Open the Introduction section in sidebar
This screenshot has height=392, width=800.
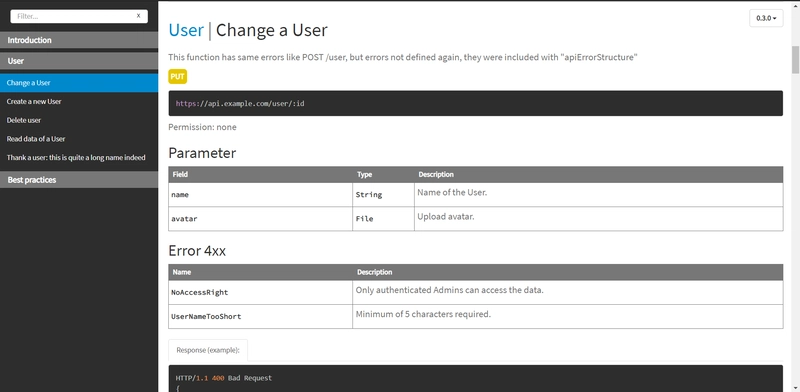pos(79,40)
